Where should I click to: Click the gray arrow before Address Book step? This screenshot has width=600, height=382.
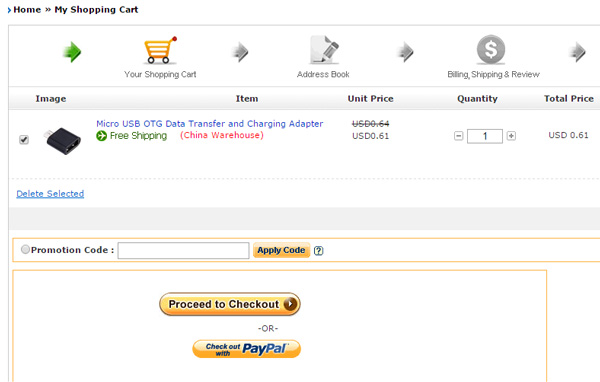point(240,52)
